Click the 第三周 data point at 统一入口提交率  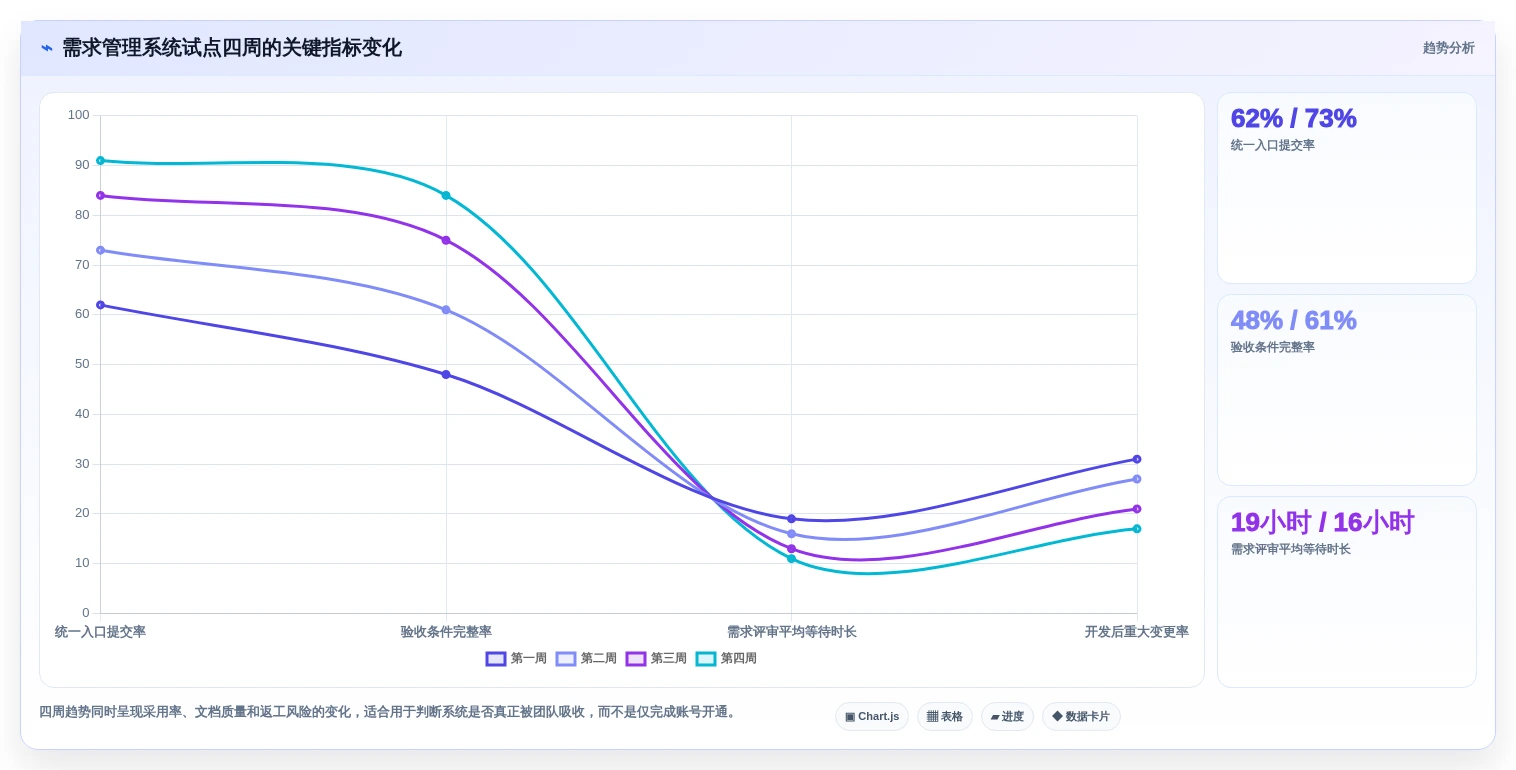click(x=100, y=196)
